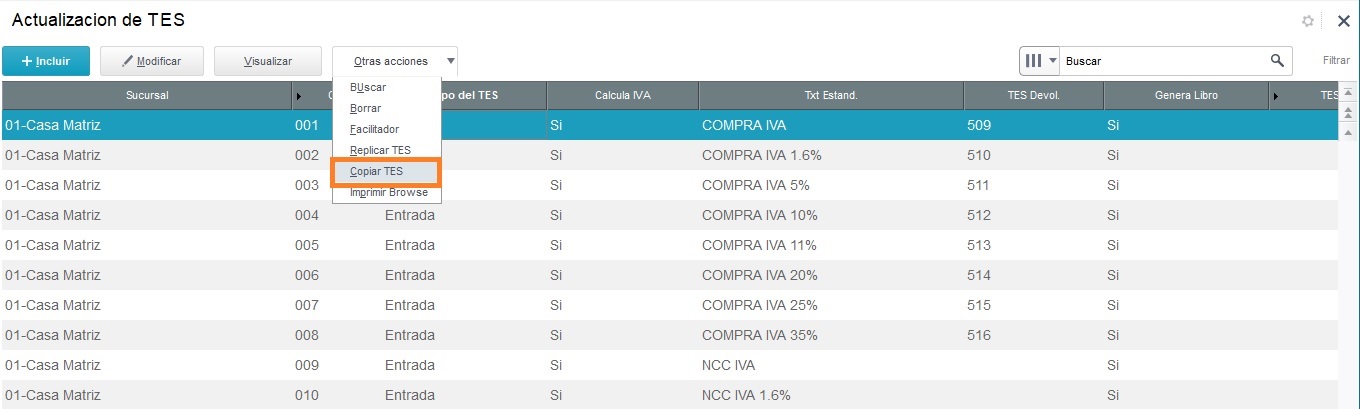Click the plus Incluir button
Viewport: 1360px width, 409px height.
tap(46, 61)
